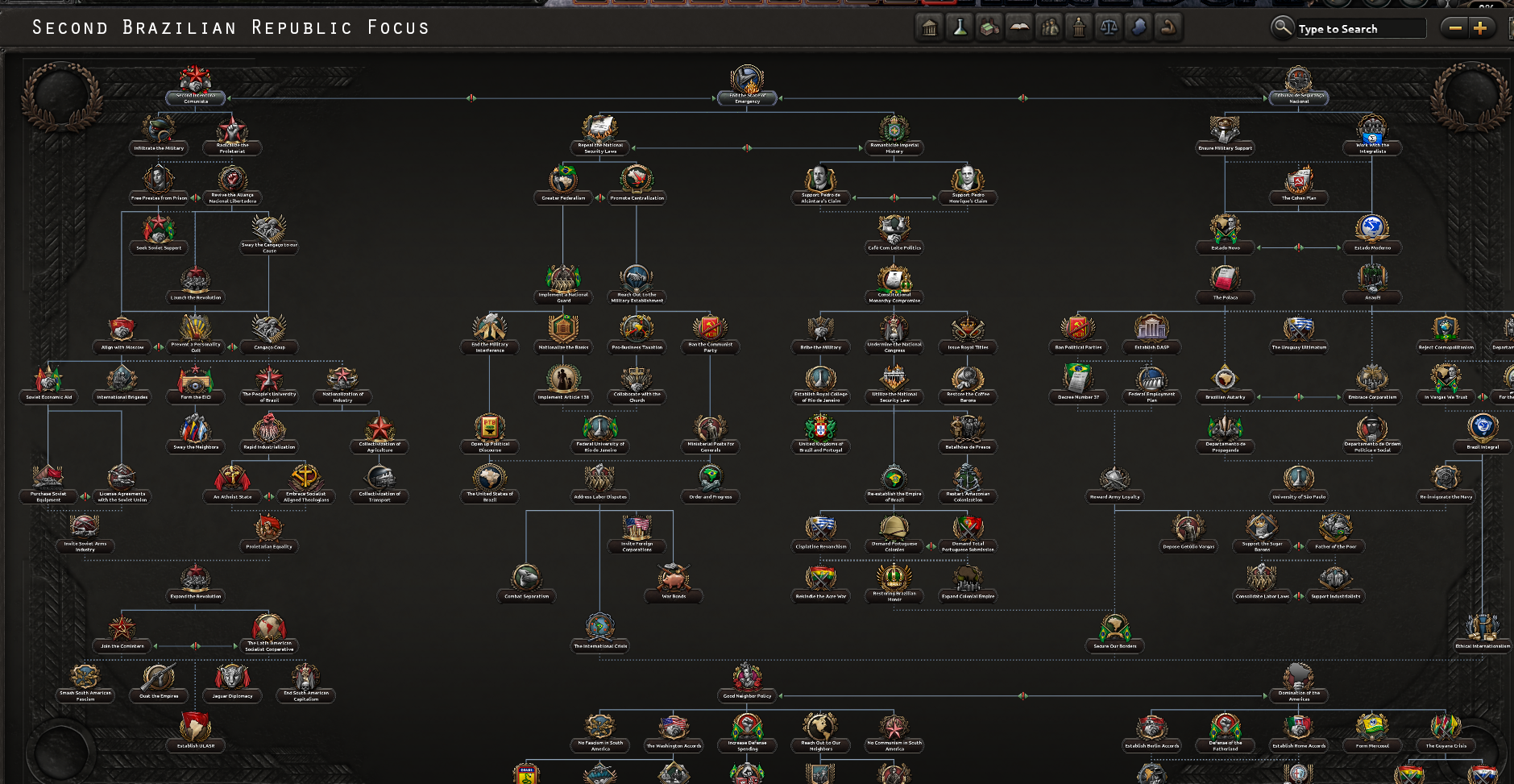The image size is (1514, 784).
Task: Select the Form the EICI focus
Action: [x=196, y=384]
